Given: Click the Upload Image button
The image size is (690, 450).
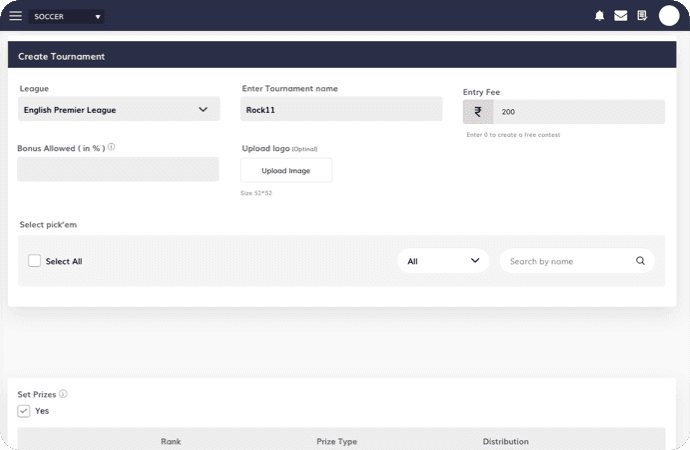Looking at the screenshot, I should coord(286,171).
